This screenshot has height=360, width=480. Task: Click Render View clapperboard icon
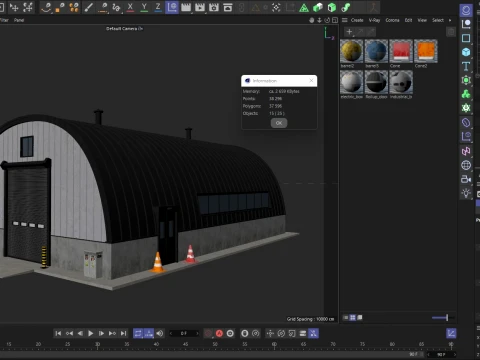point(186,7)
